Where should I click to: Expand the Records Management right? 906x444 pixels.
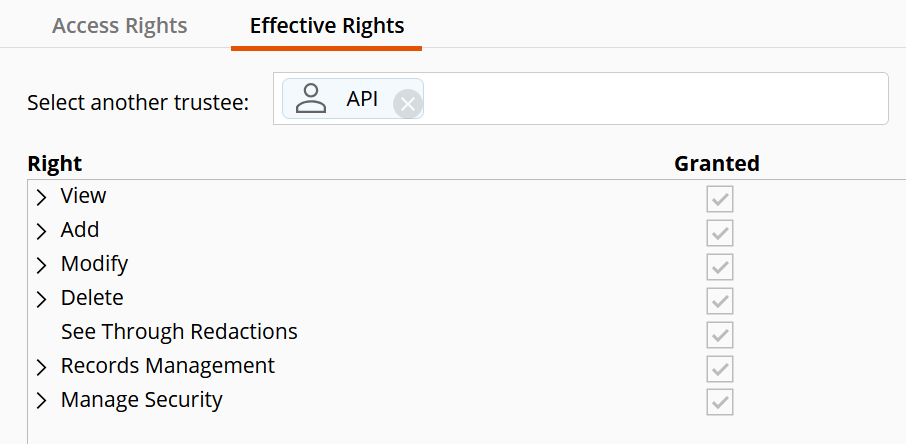click(41, 367)
